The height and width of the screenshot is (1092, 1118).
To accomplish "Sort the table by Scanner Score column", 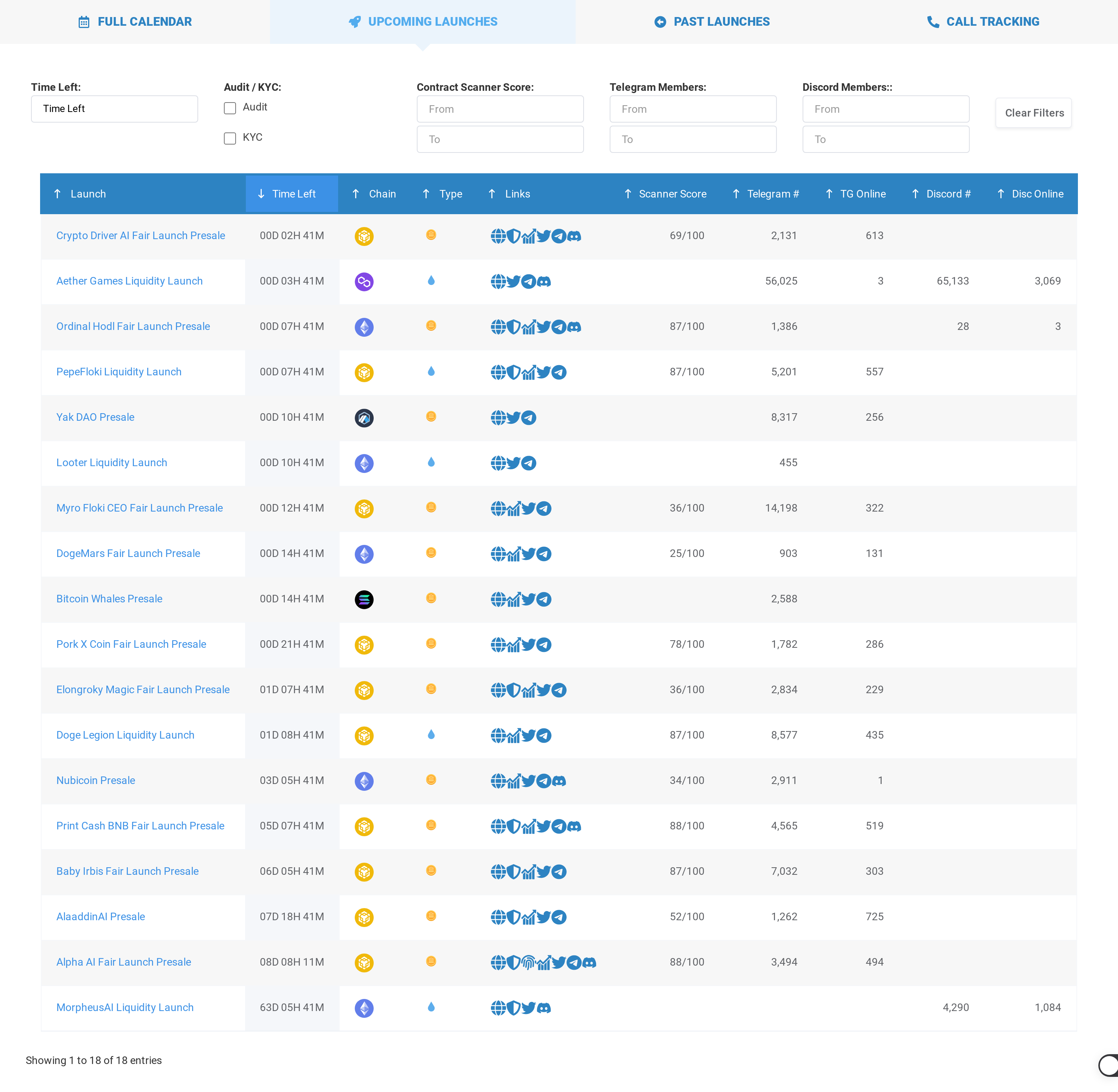I will tap(666, 194).
